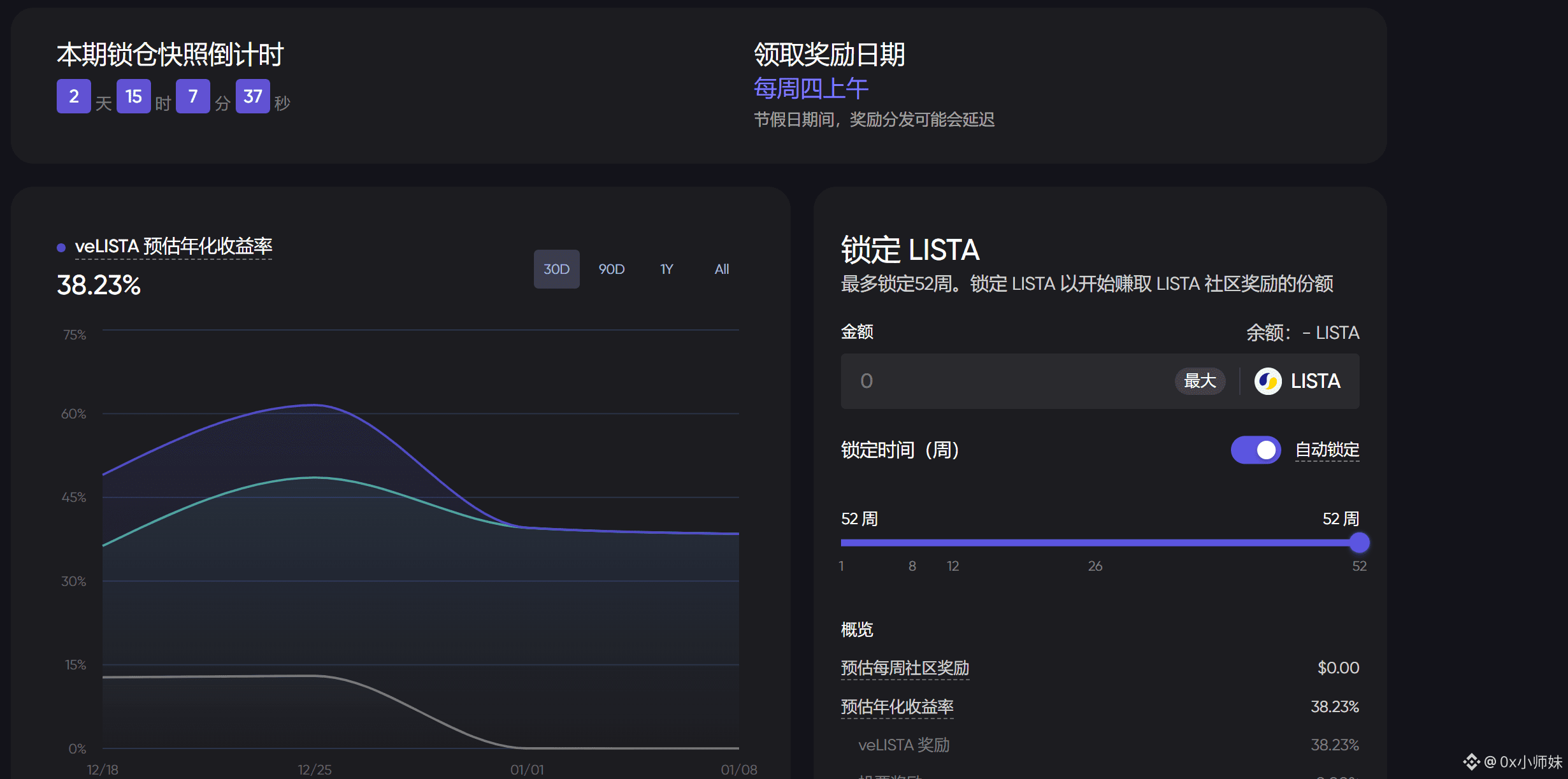1568x779 pixels.
Task: Click into the LISTA amount input field
Action: click(1007, 381)
